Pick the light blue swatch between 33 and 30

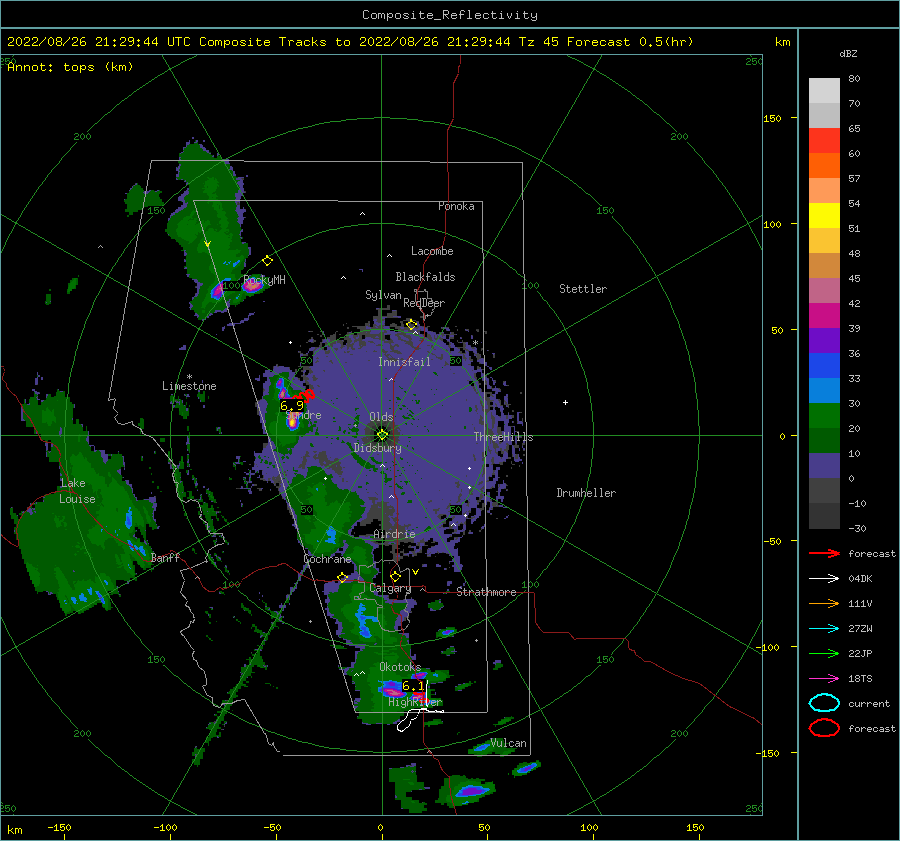tap(824, 390)
